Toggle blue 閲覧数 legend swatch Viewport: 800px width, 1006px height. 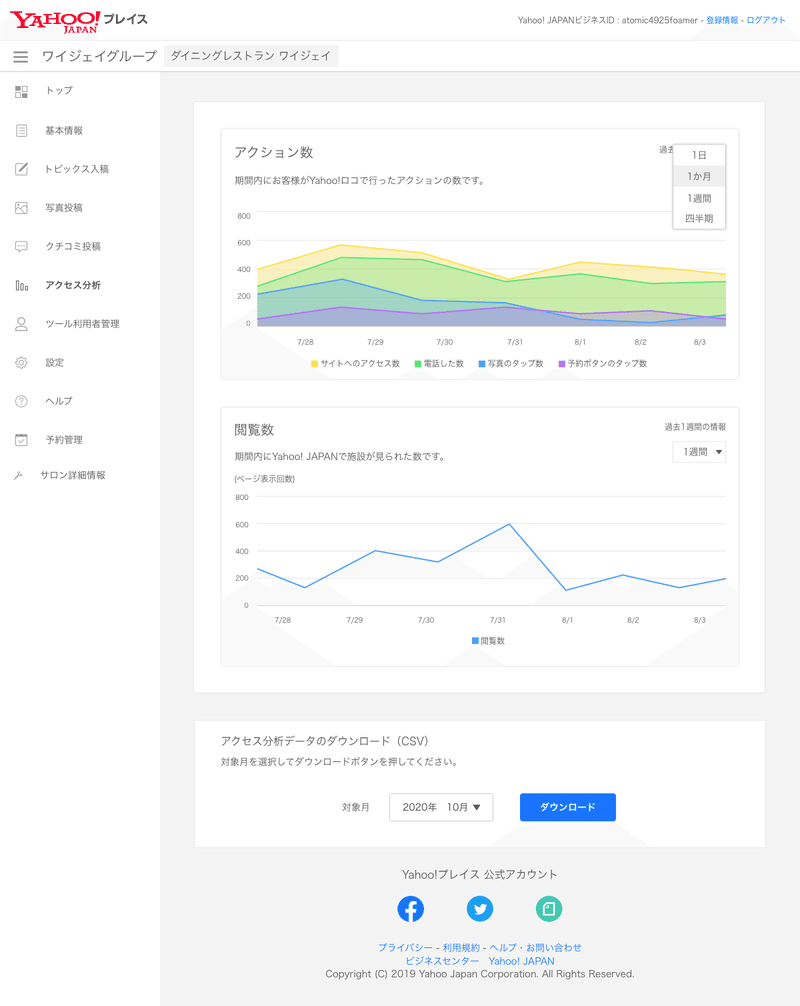point(475,641)
